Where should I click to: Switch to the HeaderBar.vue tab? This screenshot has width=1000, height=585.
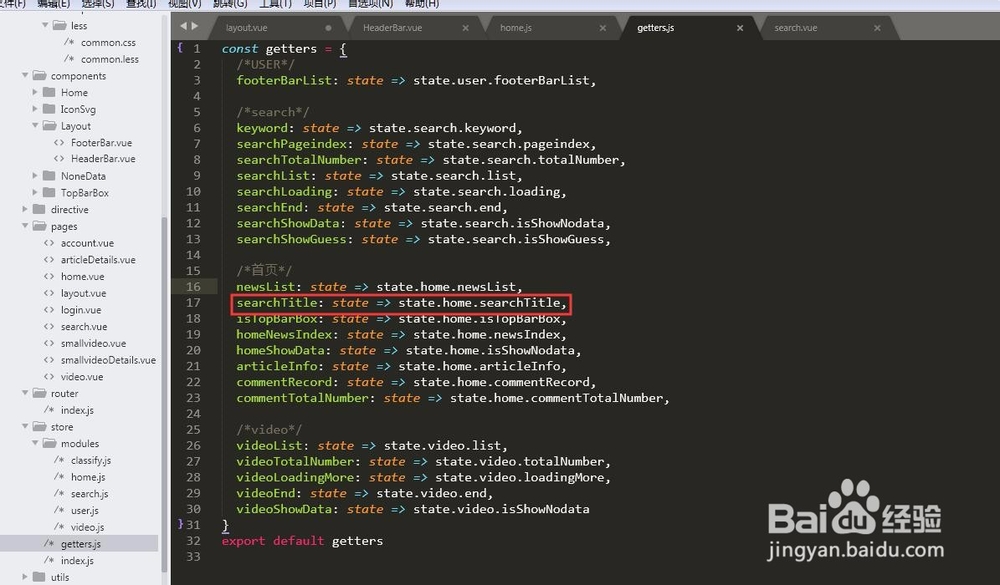pos(392,27)
